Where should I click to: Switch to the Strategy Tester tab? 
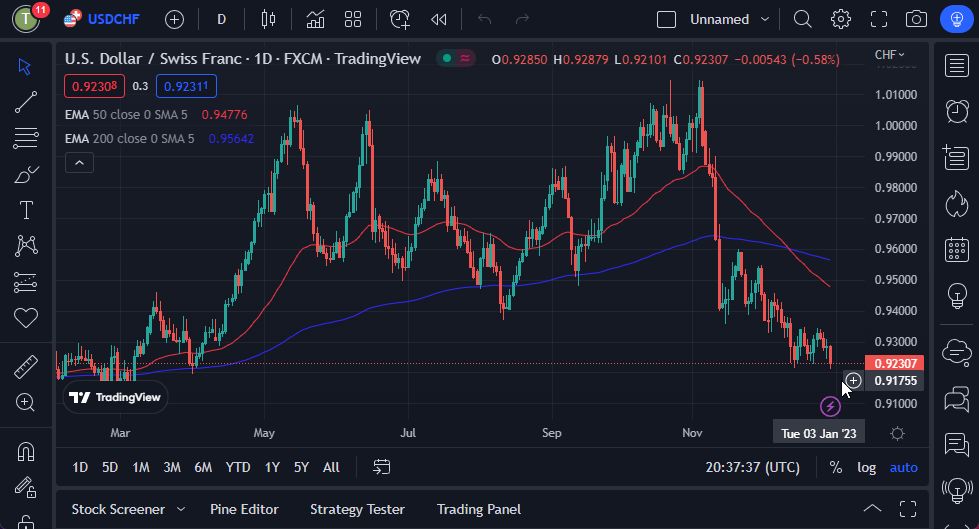coord(357,509)
